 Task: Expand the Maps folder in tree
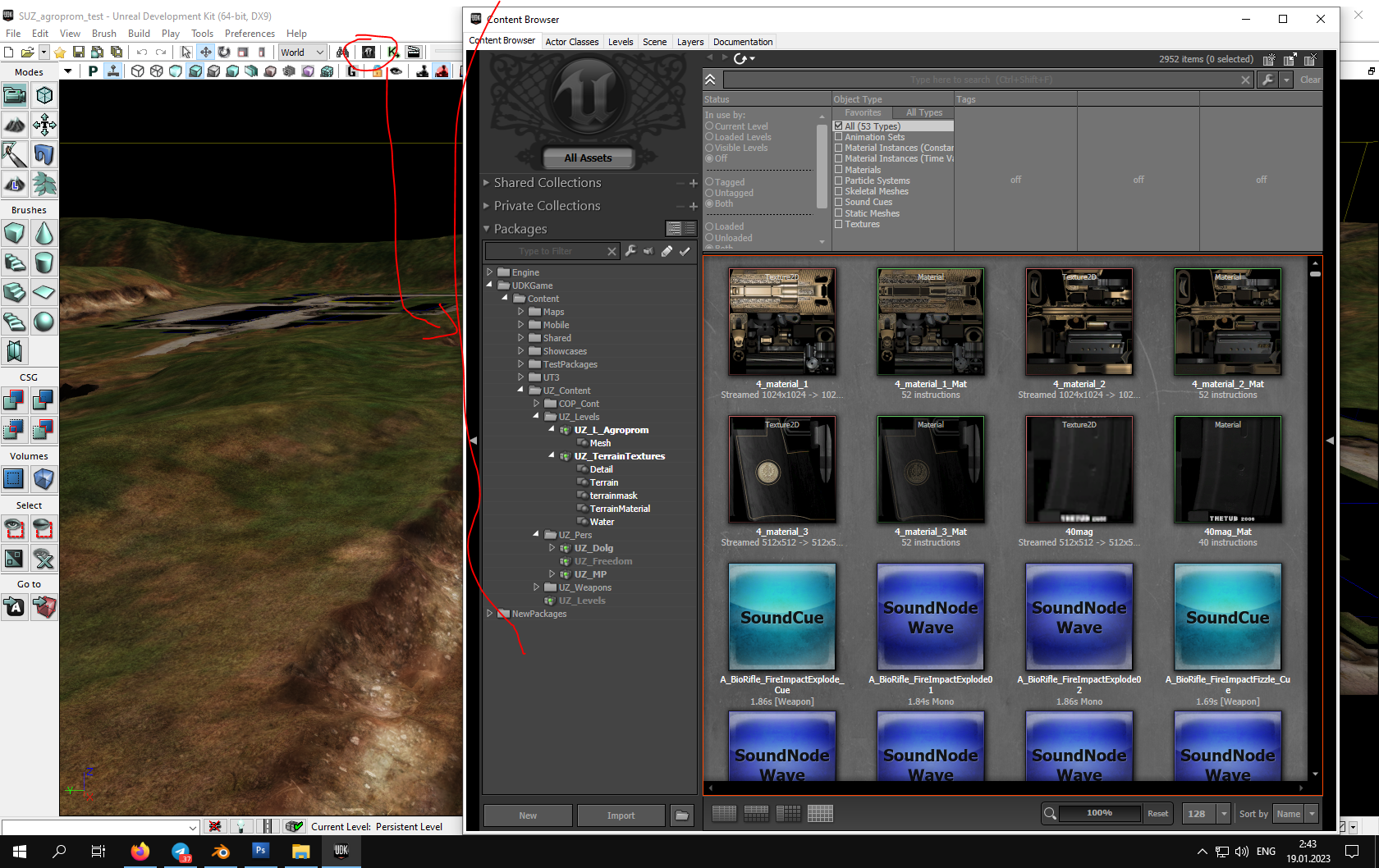[x=520, y=312]
